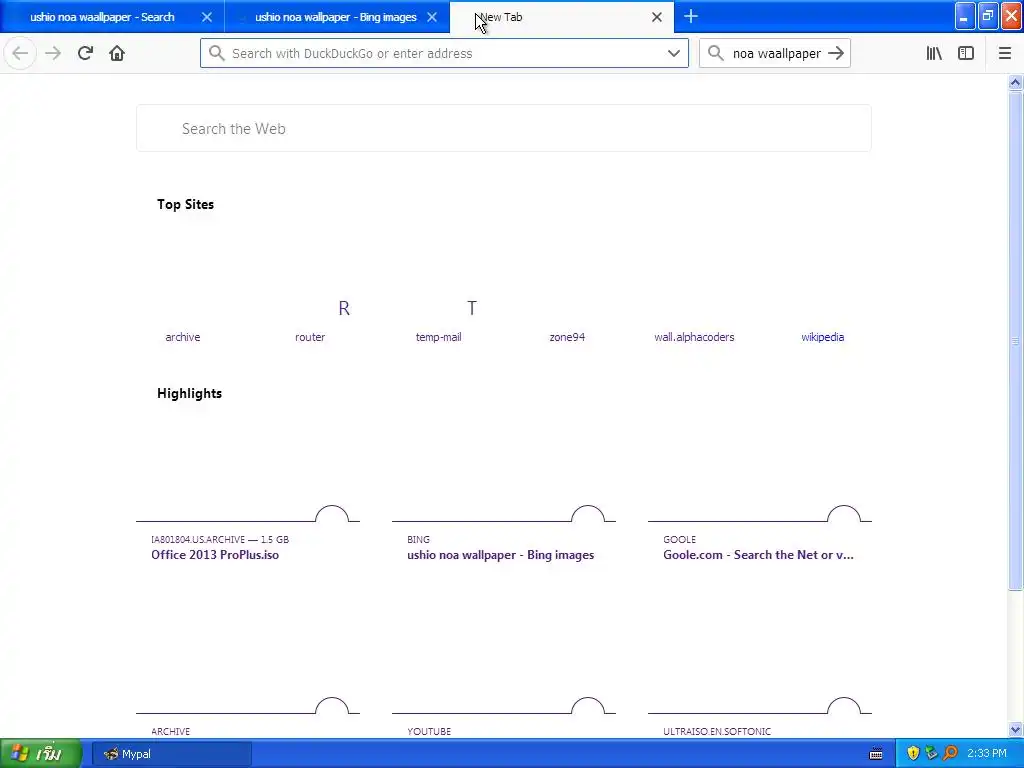
Task: Click the BING source label
Action: pyautogui.click(x=419, y=539)
